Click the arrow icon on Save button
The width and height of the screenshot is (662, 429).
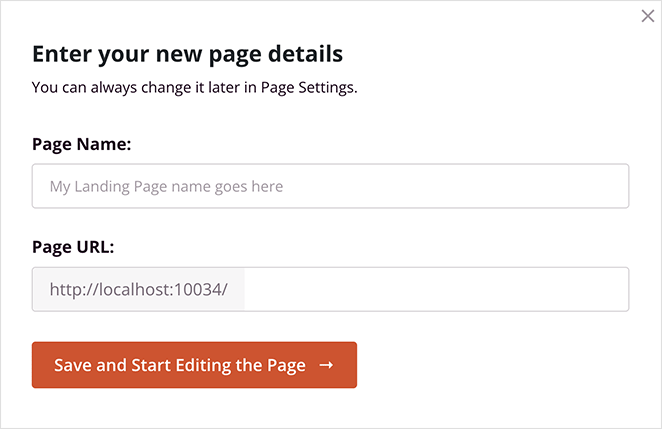coord(326,365)
